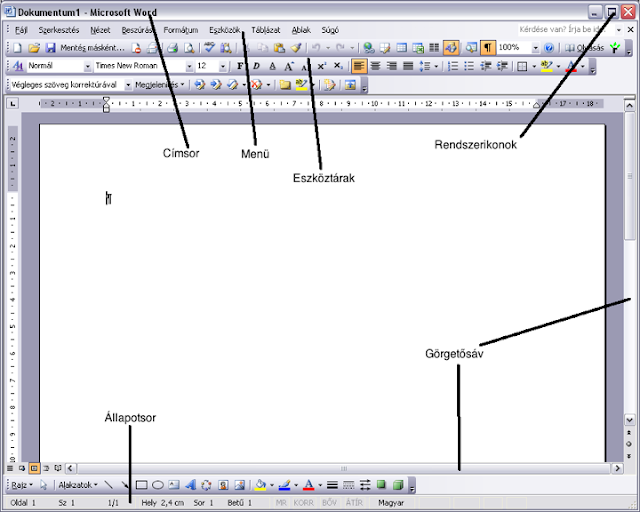Screen dimensions: 640x512
Task: Click the Print icon in standard toolbar
Action: (x=172, y=48)
